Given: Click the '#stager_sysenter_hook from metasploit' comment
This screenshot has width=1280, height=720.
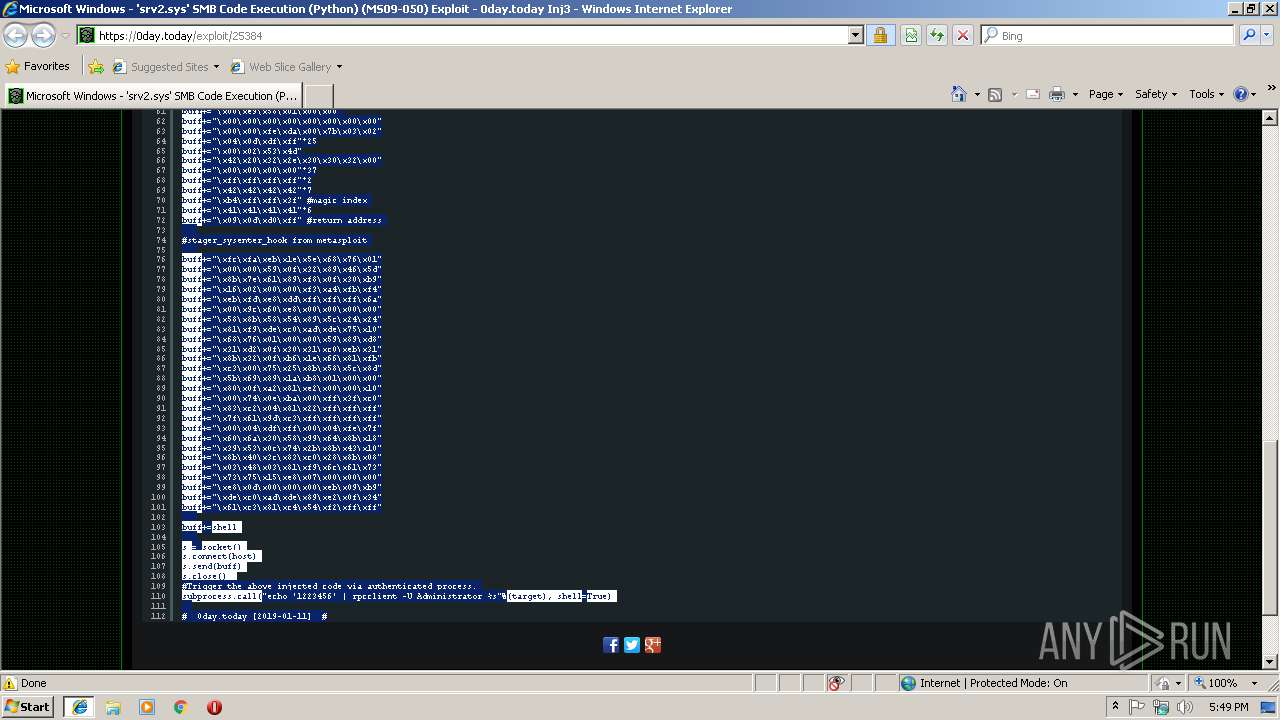Looking at the screenshot, I should [274, 240].
